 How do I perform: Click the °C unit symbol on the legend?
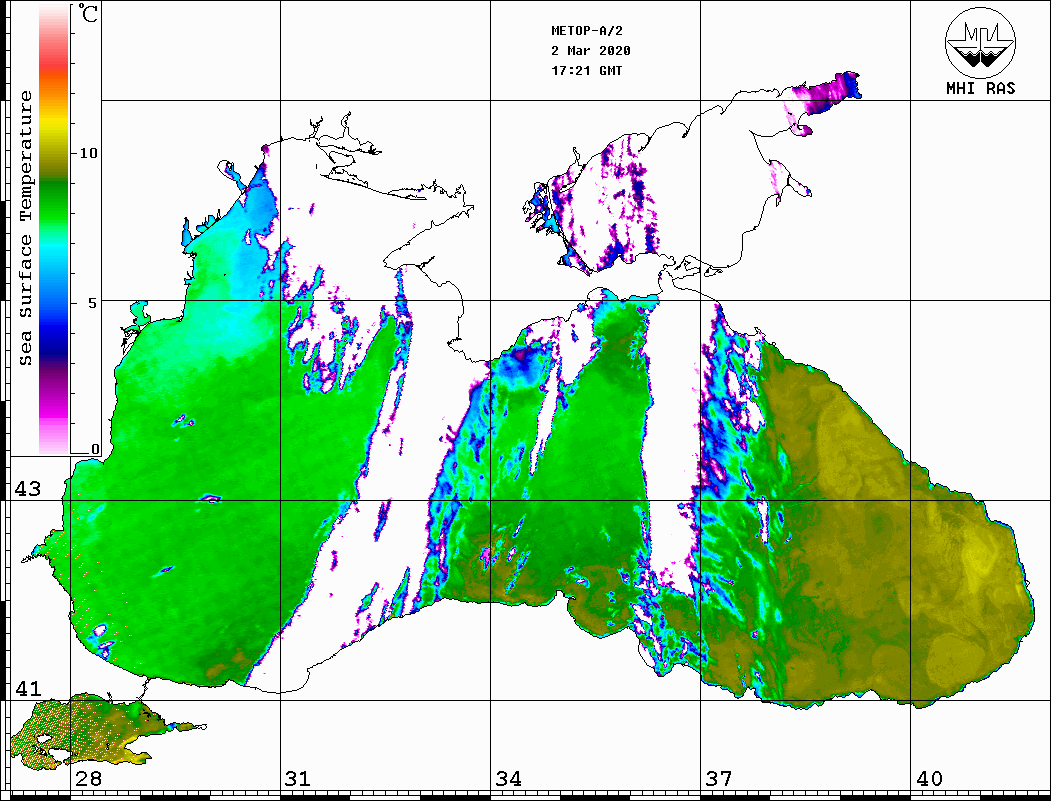(88, 14)
